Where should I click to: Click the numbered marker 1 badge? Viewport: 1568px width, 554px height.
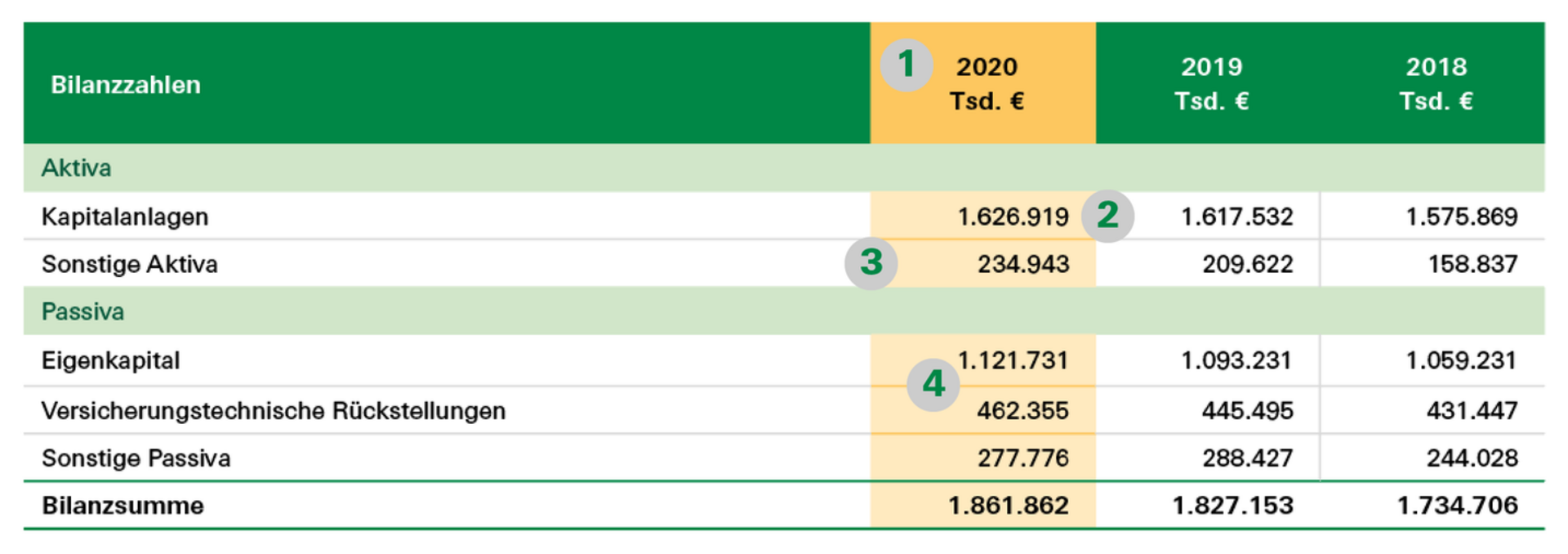906,65
